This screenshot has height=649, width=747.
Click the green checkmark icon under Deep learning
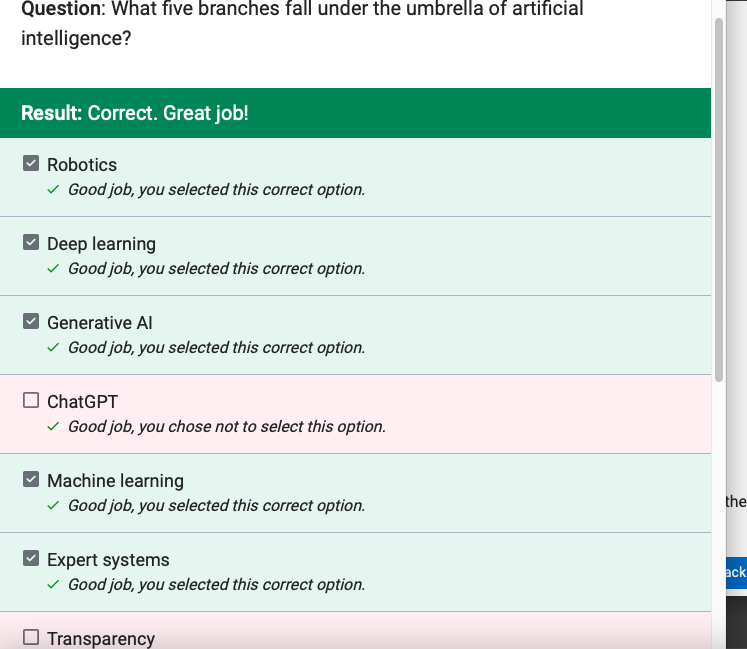53,269
